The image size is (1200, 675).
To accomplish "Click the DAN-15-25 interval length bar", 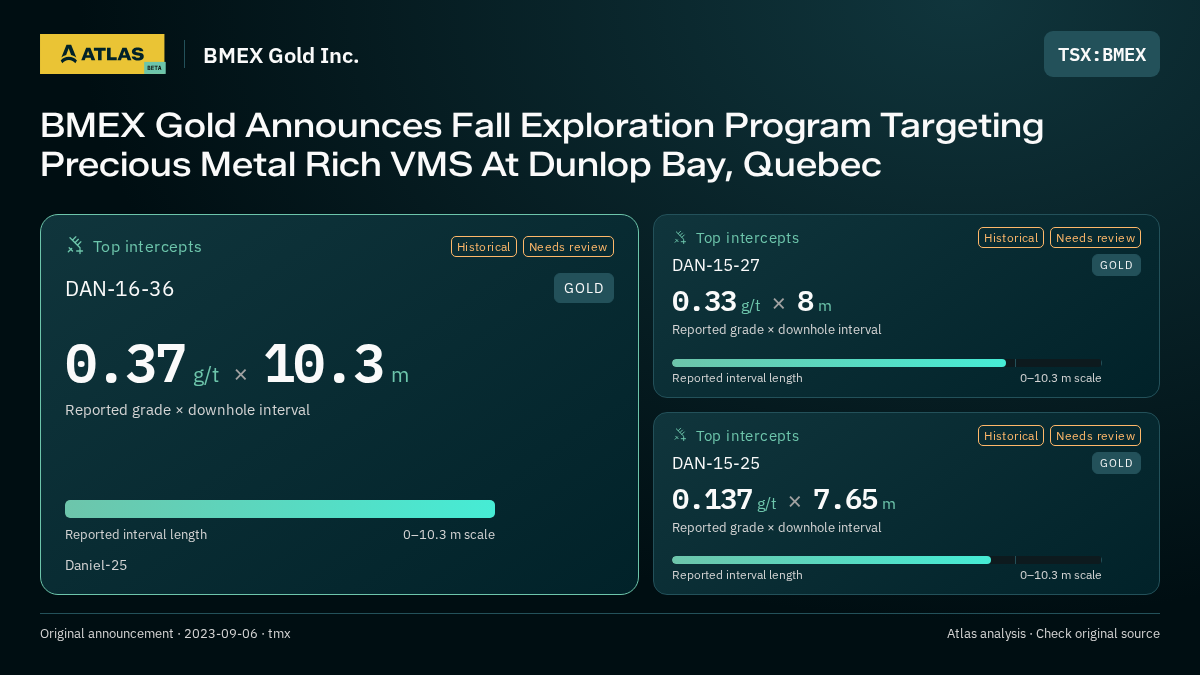I will [x=887, y=560].
